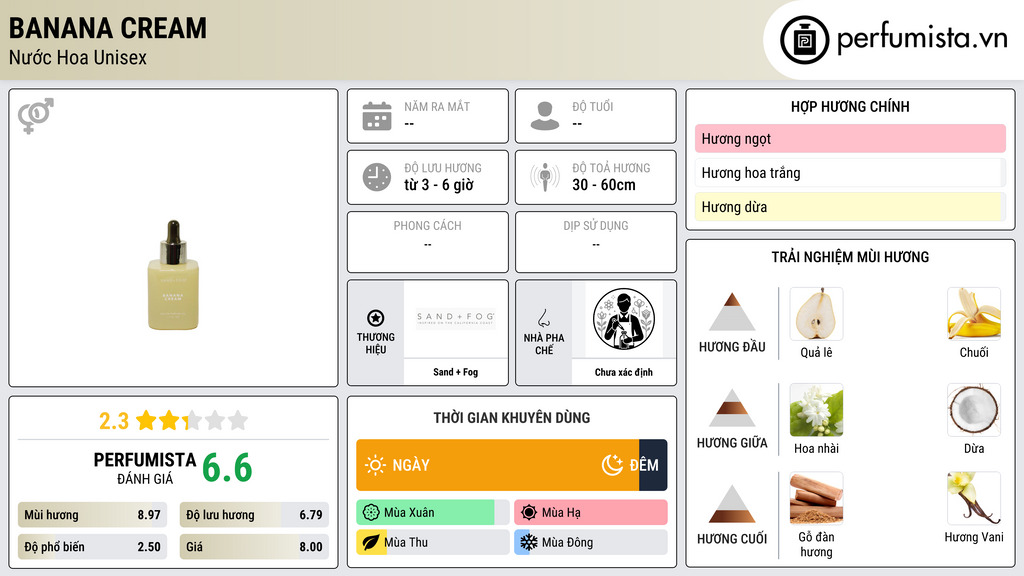Viewport: 1024px width, 576px height.
Task: Click the Độ phổ biến 2.50 score bar
Action: point(93,547)
